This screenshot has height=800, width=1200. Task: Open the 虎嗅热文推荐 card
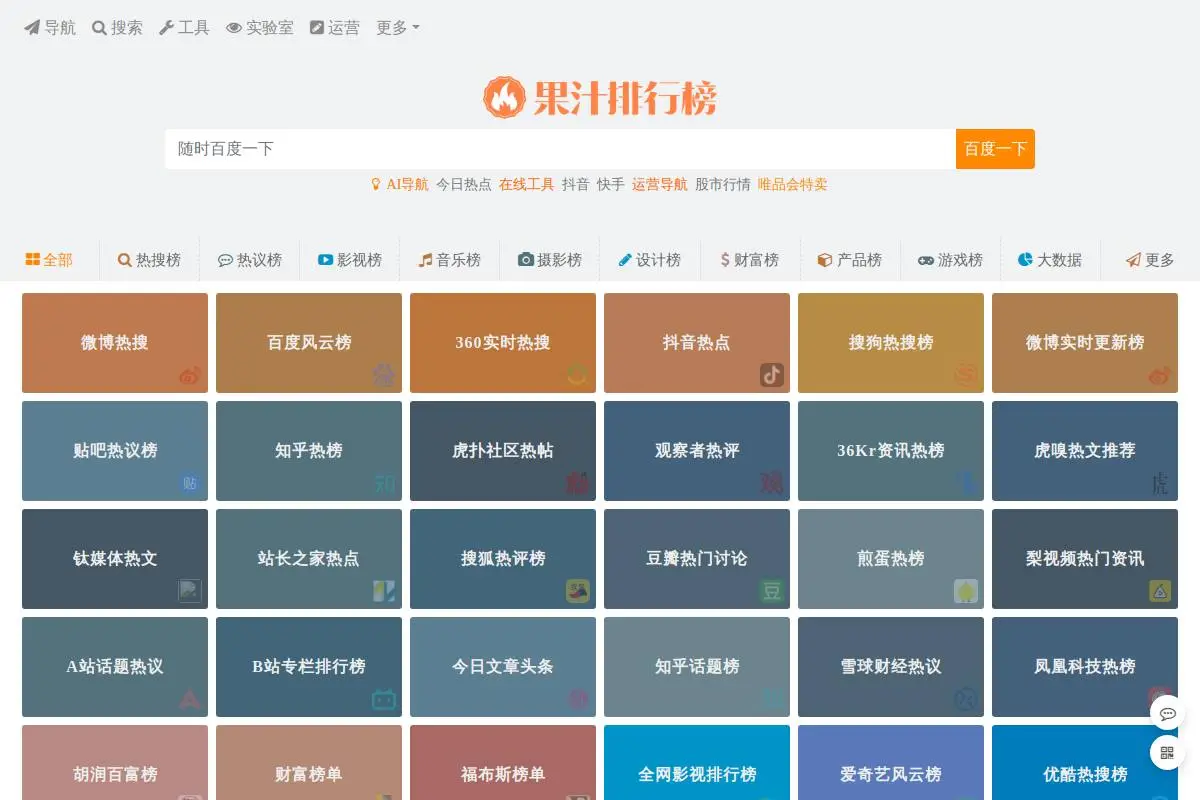click(1085, 451)
